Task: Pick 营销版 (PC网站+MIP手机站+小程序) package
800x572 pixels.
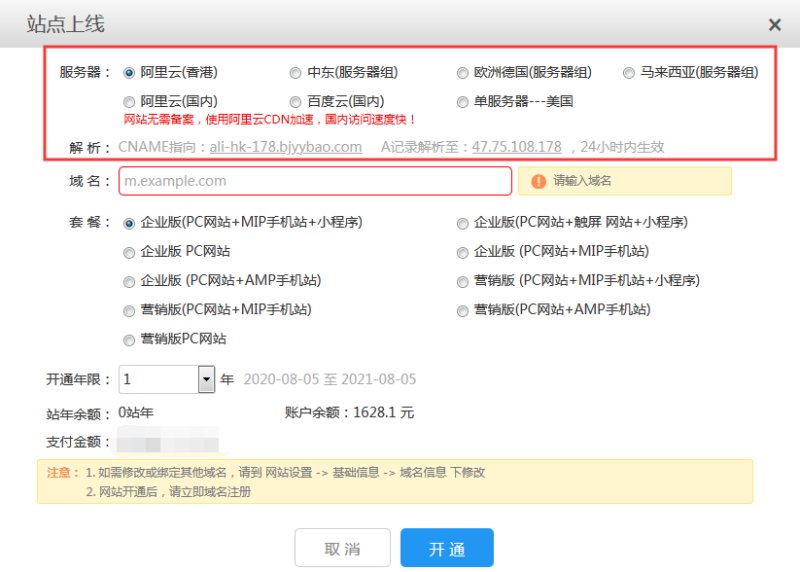Action: 463,281
